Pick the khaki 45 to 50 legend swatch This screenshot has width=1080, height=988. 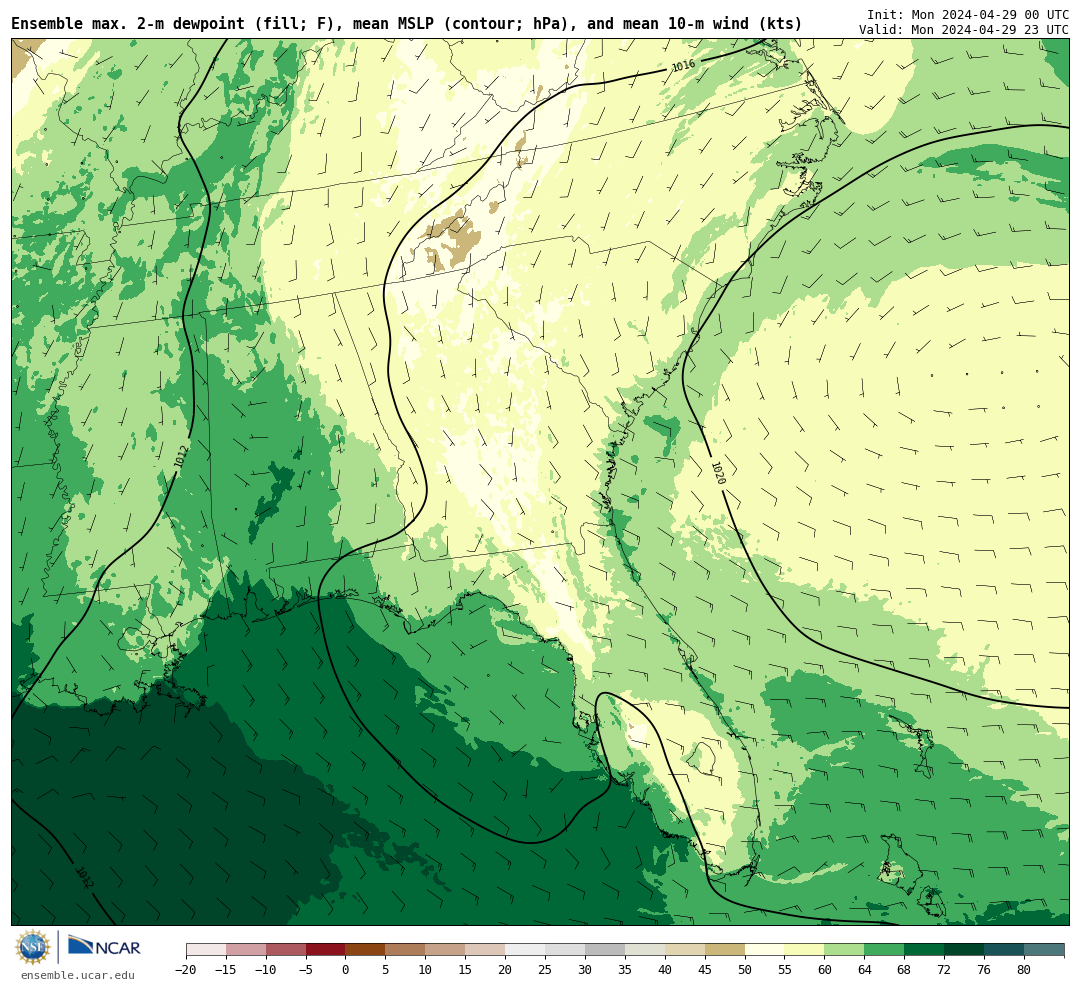(725, 949)
